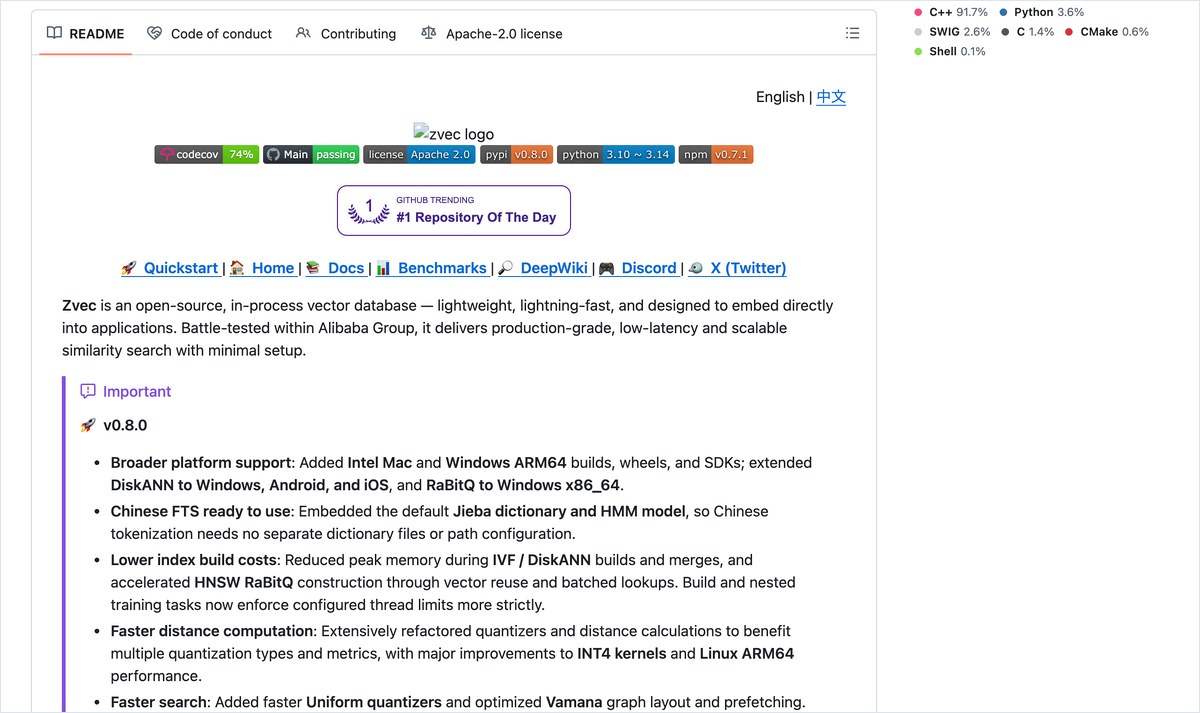Open the X (Twitter) link
1200x713 pixels.
point(737,268)
